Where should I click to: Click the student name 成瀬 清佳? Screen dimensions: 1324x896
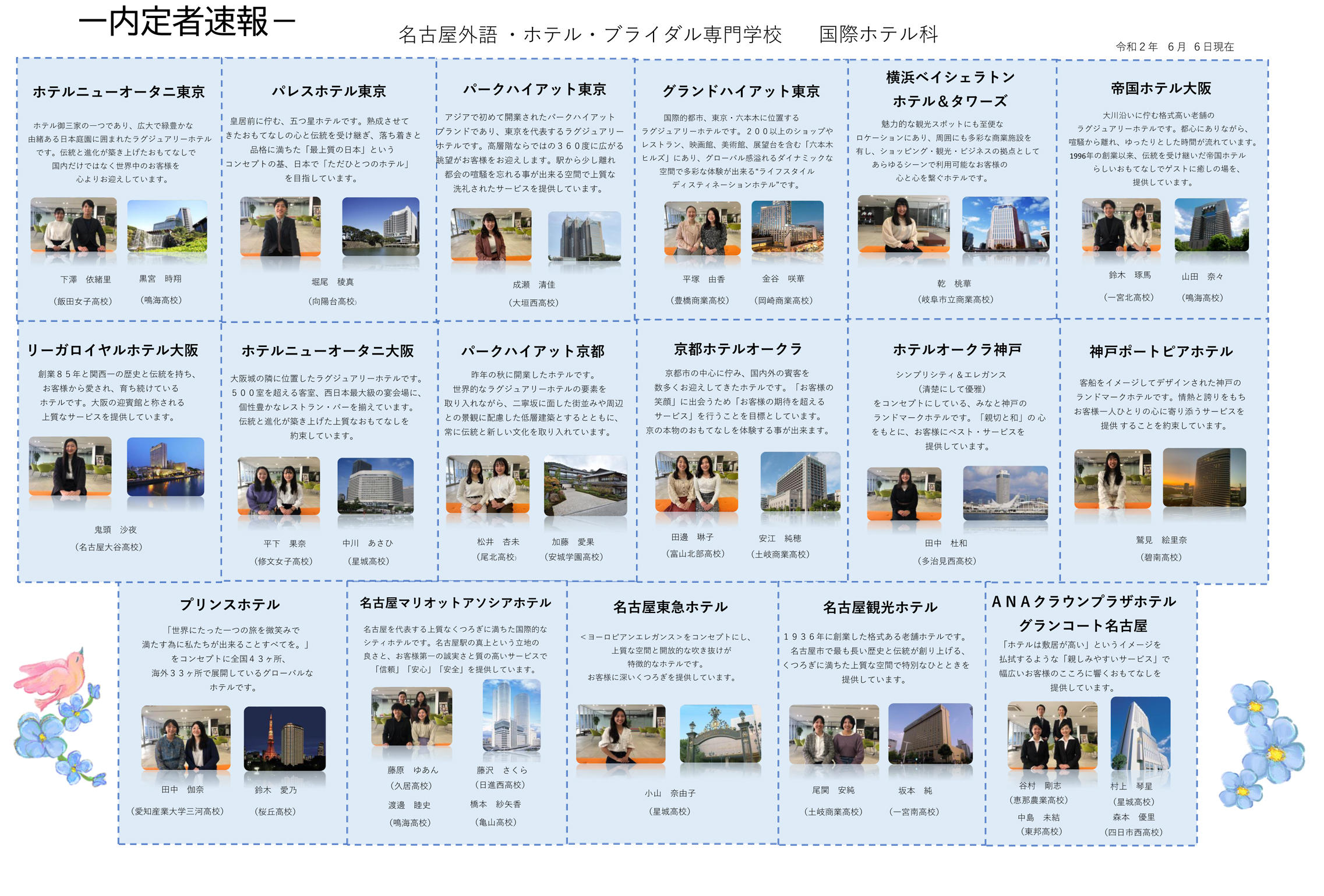(x=534, y=285)
